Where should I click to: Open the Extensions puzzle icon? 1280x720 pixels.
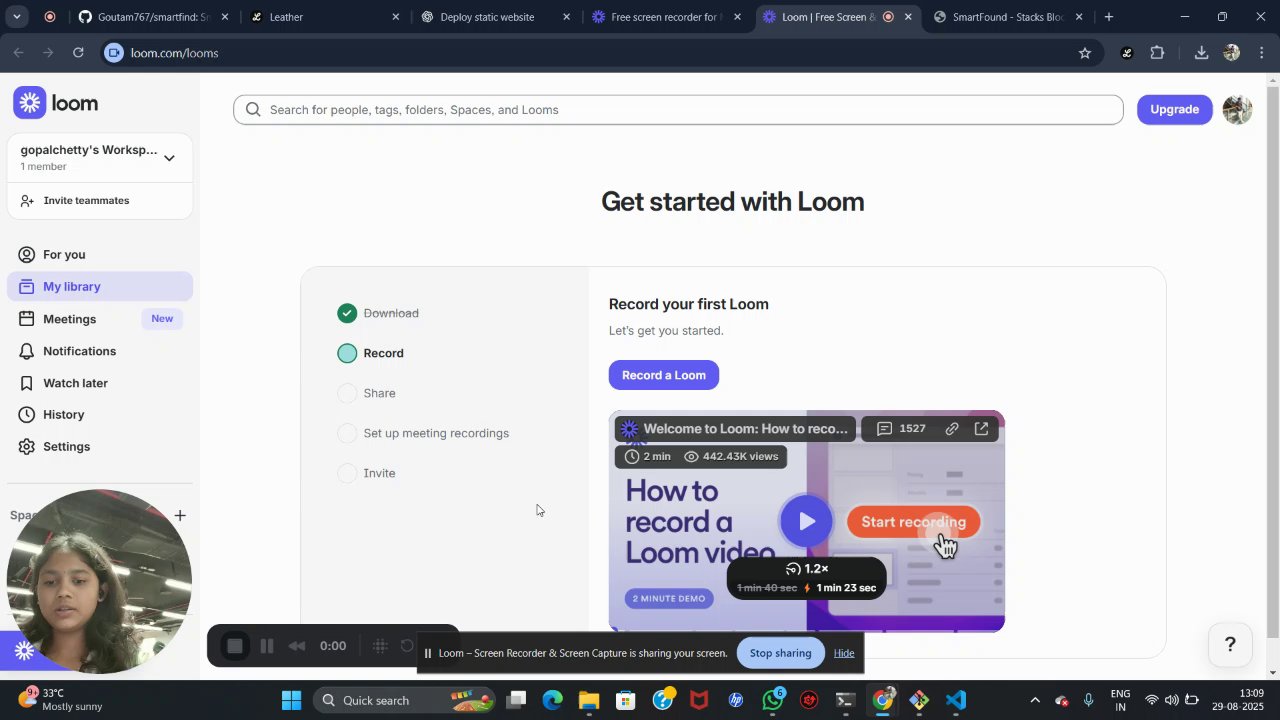[1157, 53]
